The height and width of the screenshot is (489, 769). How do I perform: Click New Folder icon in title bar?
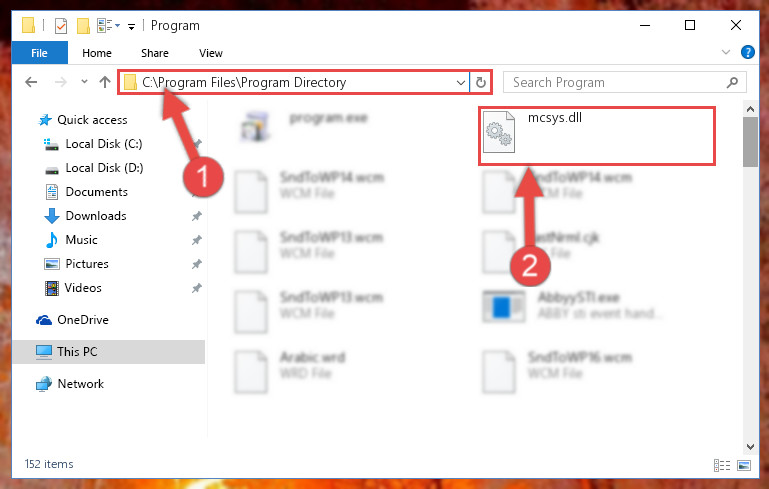pyautogui.click(x=83, y=26)
